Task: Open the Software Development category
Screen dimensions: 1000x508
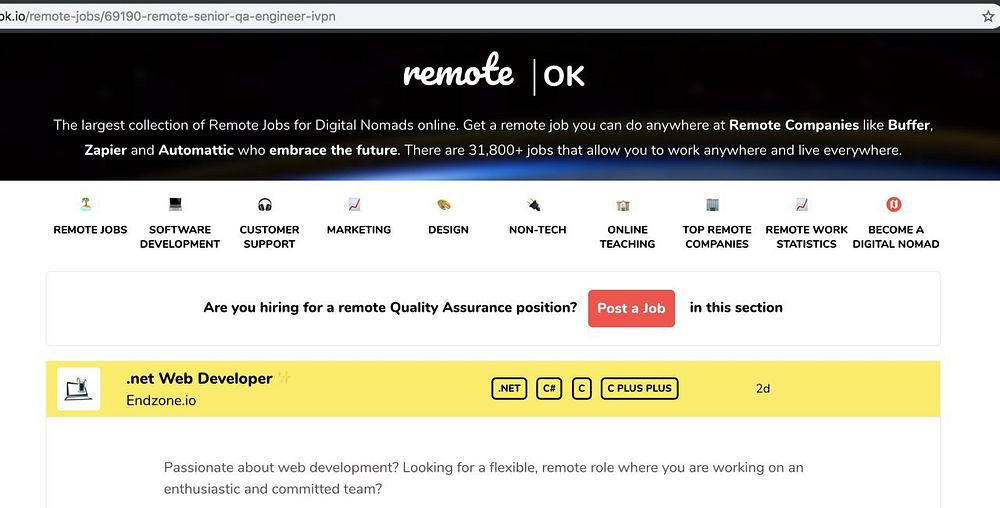Action: click(180, 236)
